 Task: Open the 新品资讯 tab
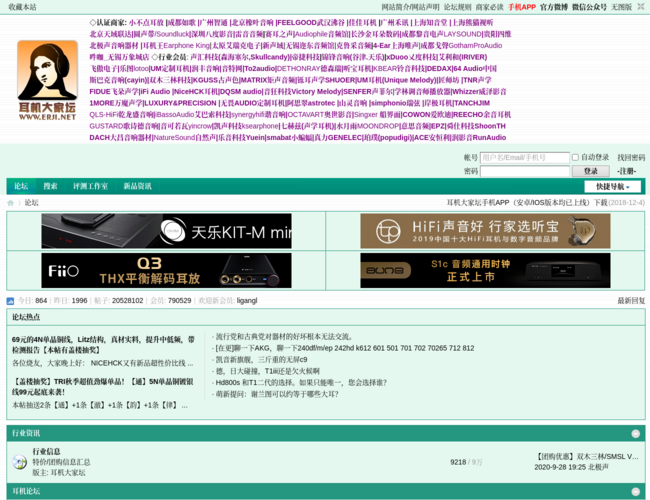(137, 186)
